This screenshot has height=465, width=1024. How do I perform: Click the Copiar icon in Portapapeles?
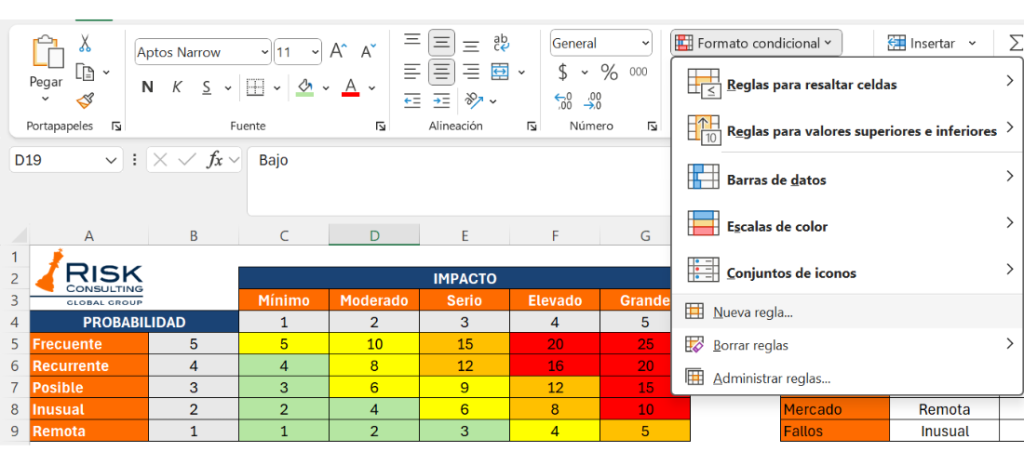tap(85, 72)
